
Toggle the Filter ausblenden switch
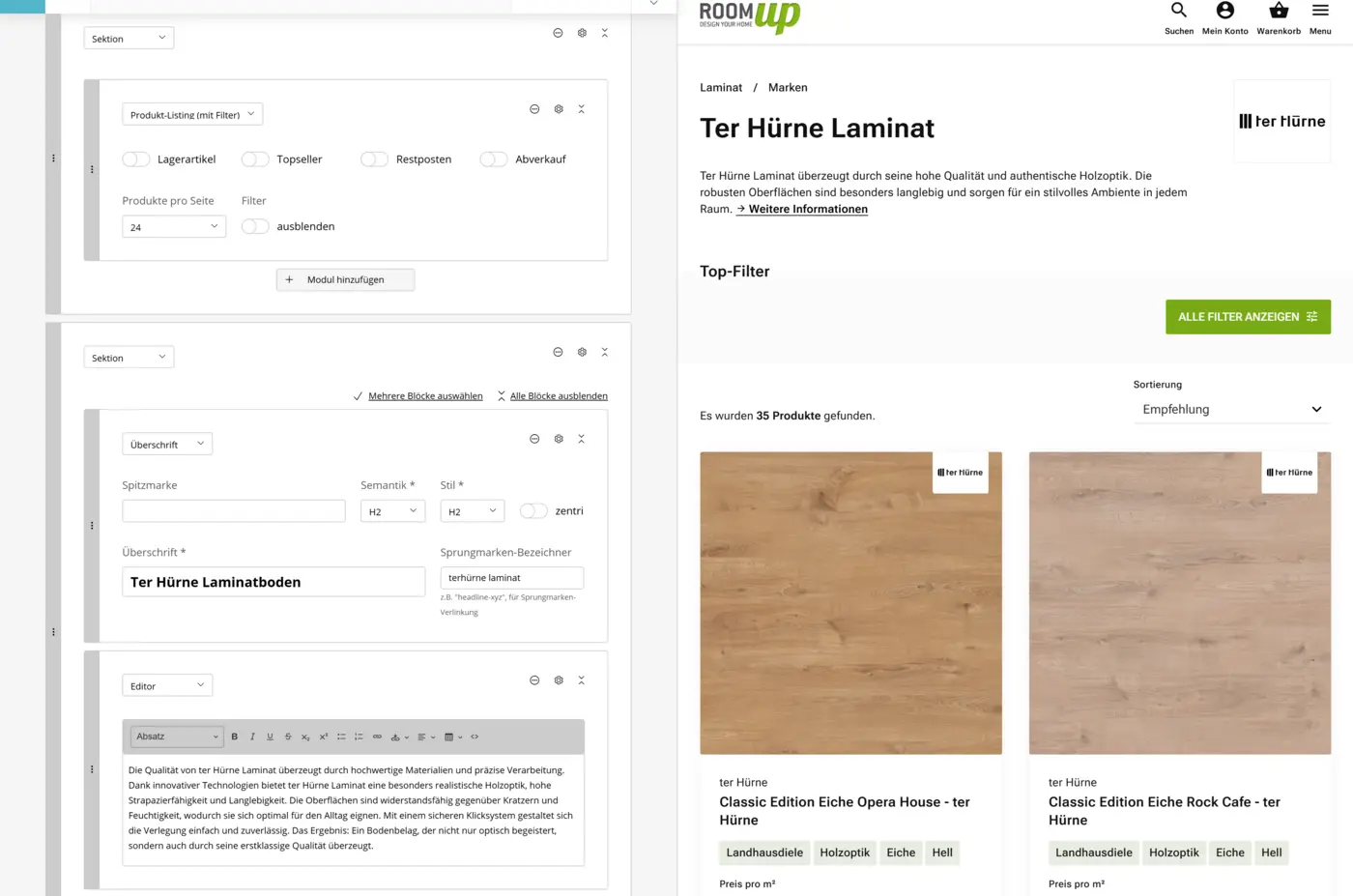coord(255,226)
